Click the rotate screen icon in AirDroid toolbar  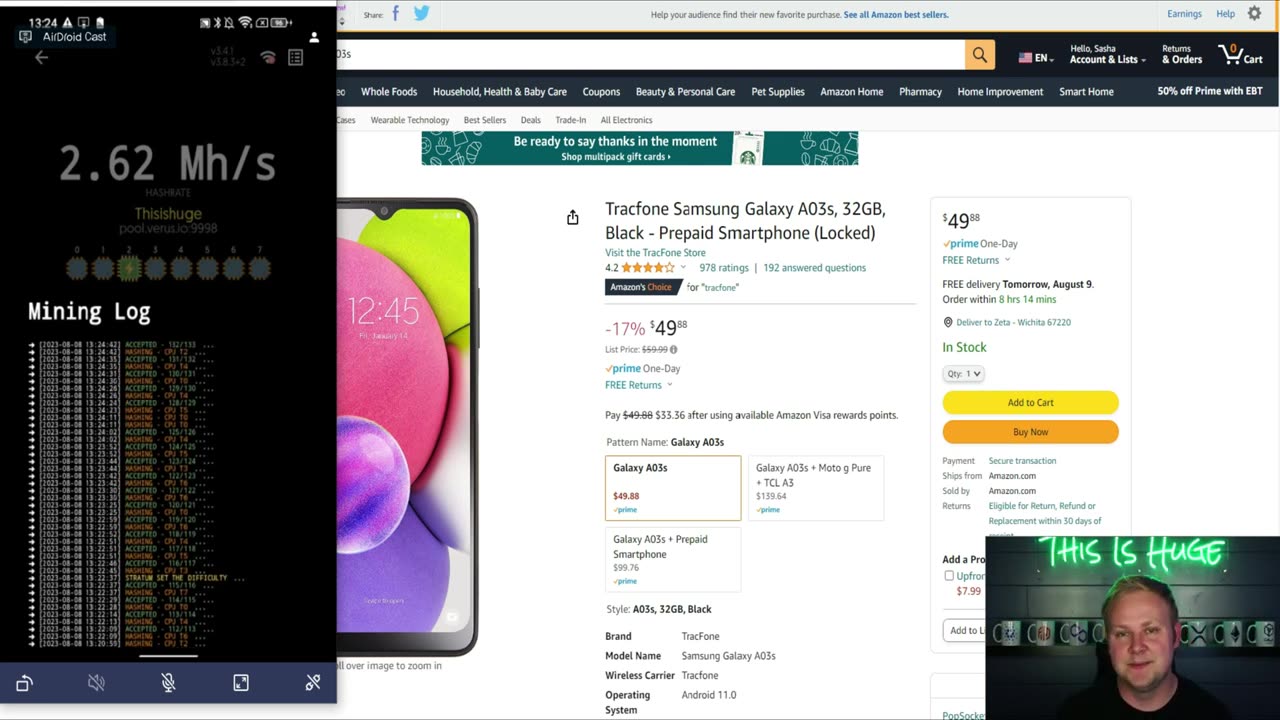point(25,683)
